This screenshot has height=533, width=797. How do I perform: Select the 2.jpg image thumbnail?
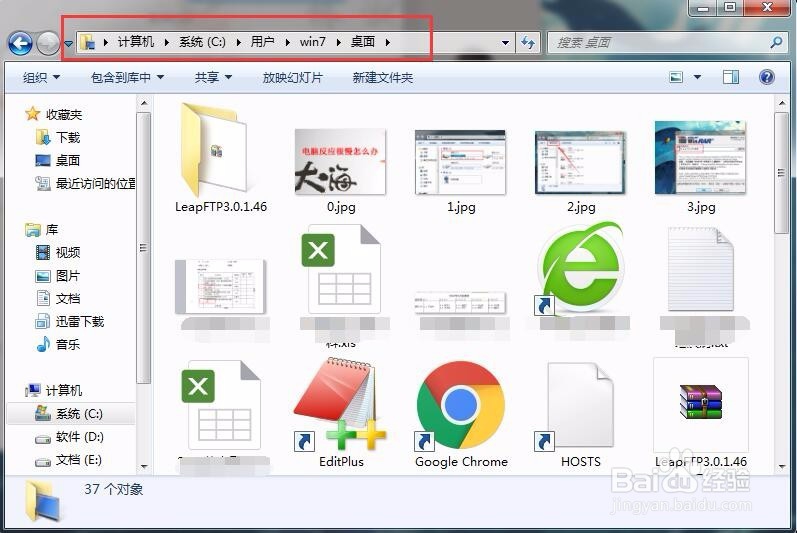[x=581, y=162]
